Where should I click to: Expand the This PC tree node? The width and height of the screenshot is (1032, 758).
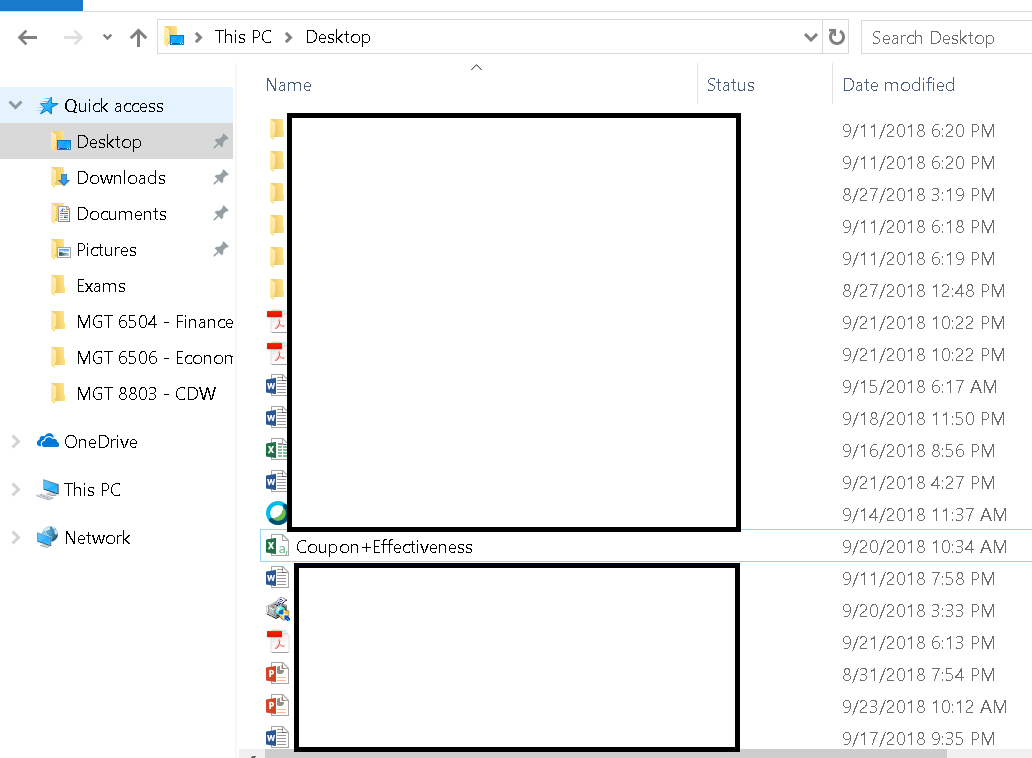[17, 489]
